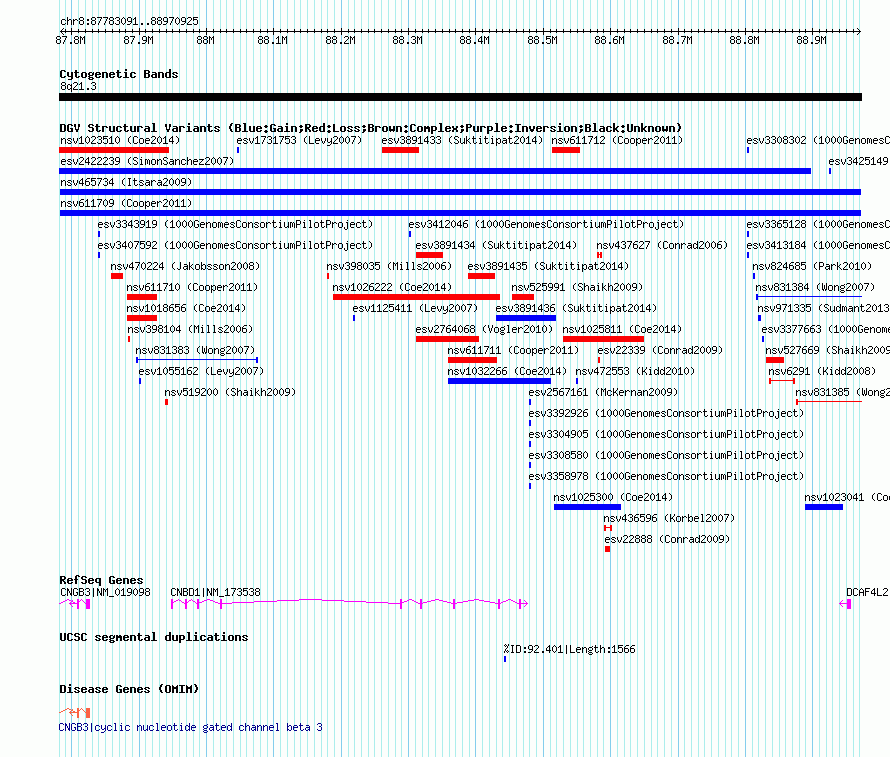Click the nsv398035 (Mills2006) label
The width and height of the screenshot is (890, 757).
pyautogui.click(x=389, y=266)
